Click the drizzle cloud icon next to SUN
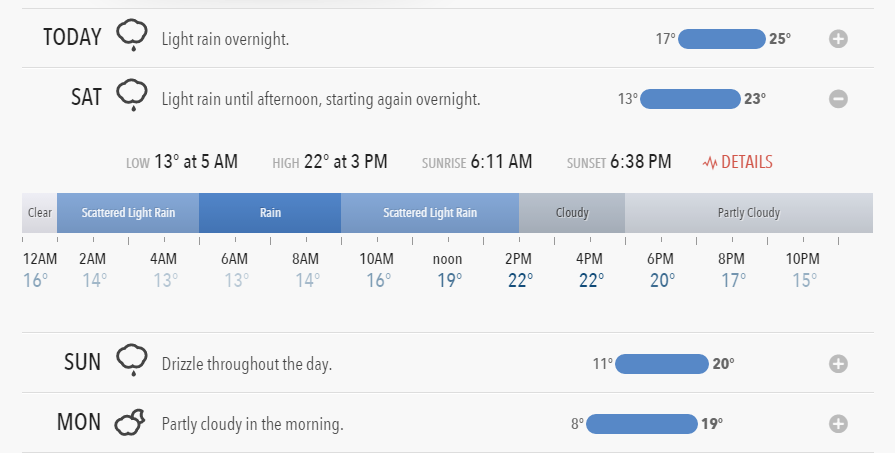This screenshot has width=895, height=453. (x=132, y=359)
